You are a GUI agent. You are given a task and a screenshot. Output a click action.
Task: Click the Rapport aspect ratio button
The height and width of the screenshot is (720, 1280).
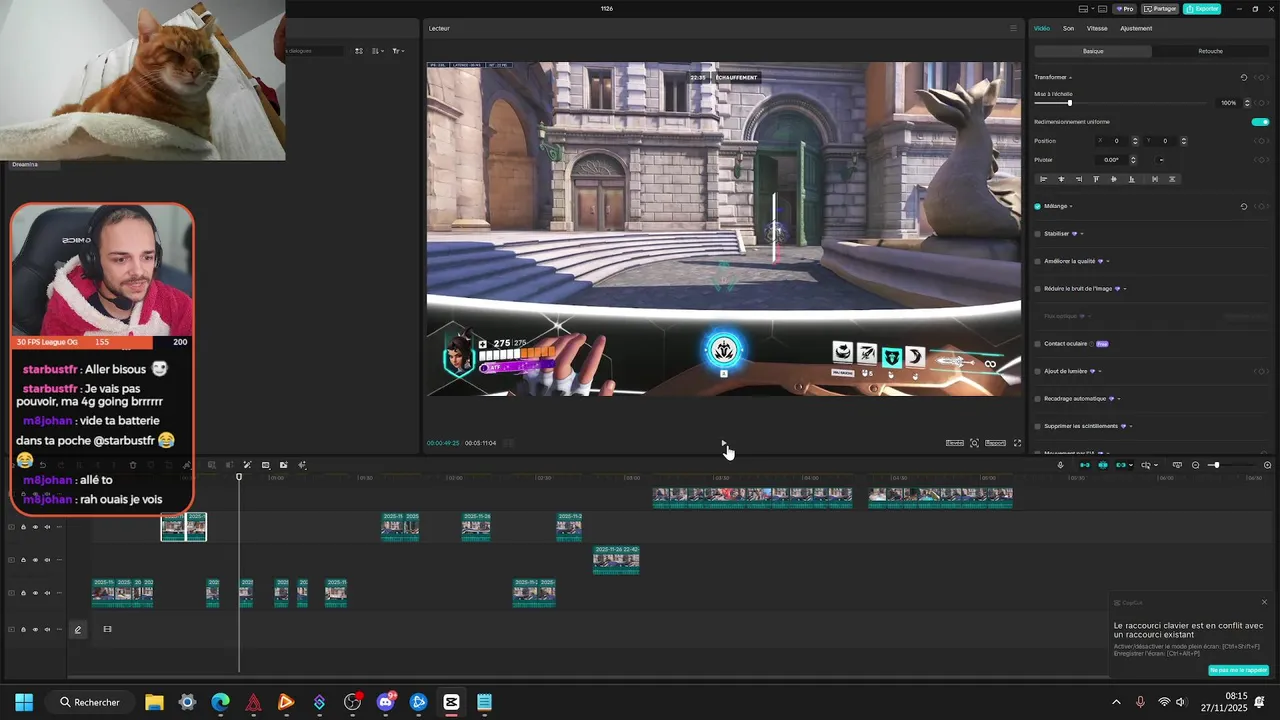(995, 443)
